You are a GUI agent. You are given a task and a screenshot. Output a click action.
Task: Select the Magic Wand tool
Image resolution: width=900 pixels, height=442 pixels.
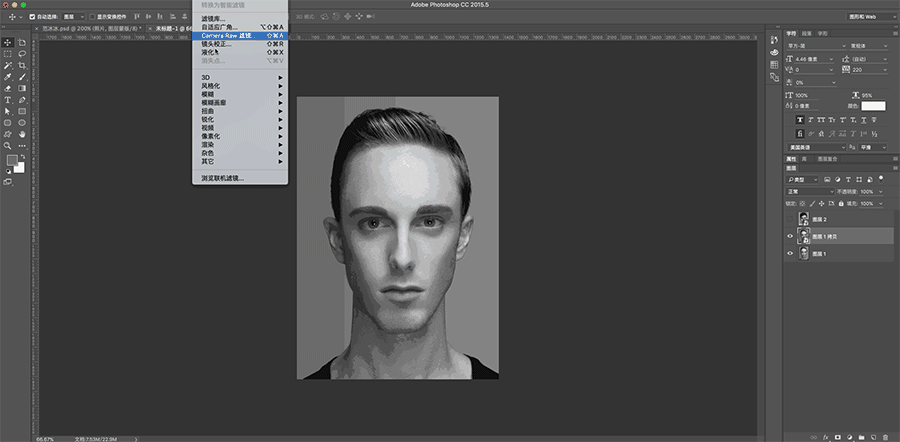[7, 65]
